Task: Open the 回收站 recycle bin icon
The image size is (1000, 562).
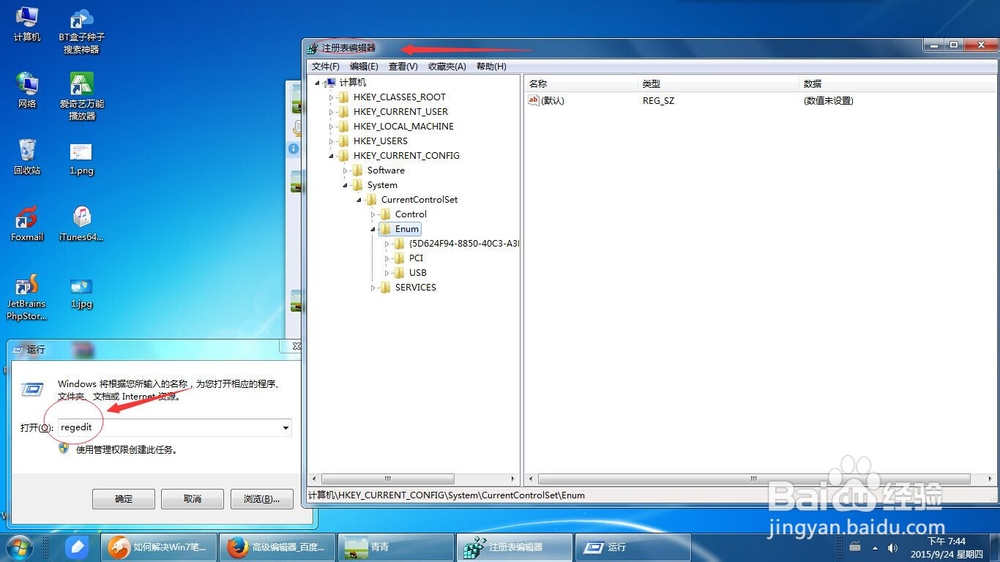Action: click(x=27, y=156)
